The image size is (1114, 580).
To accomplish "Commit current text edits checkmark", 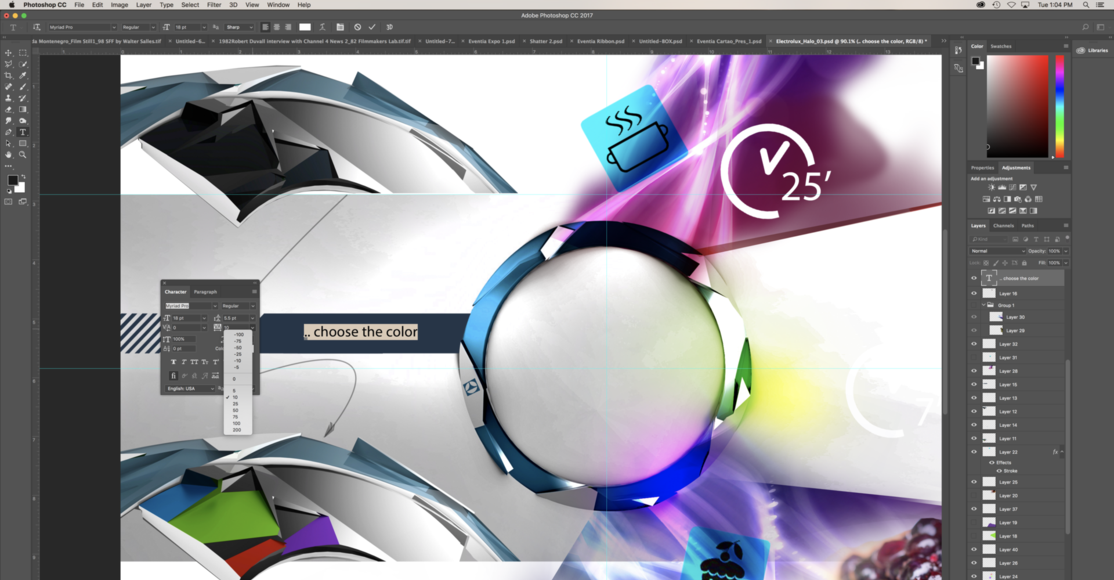I will point(372,27).
